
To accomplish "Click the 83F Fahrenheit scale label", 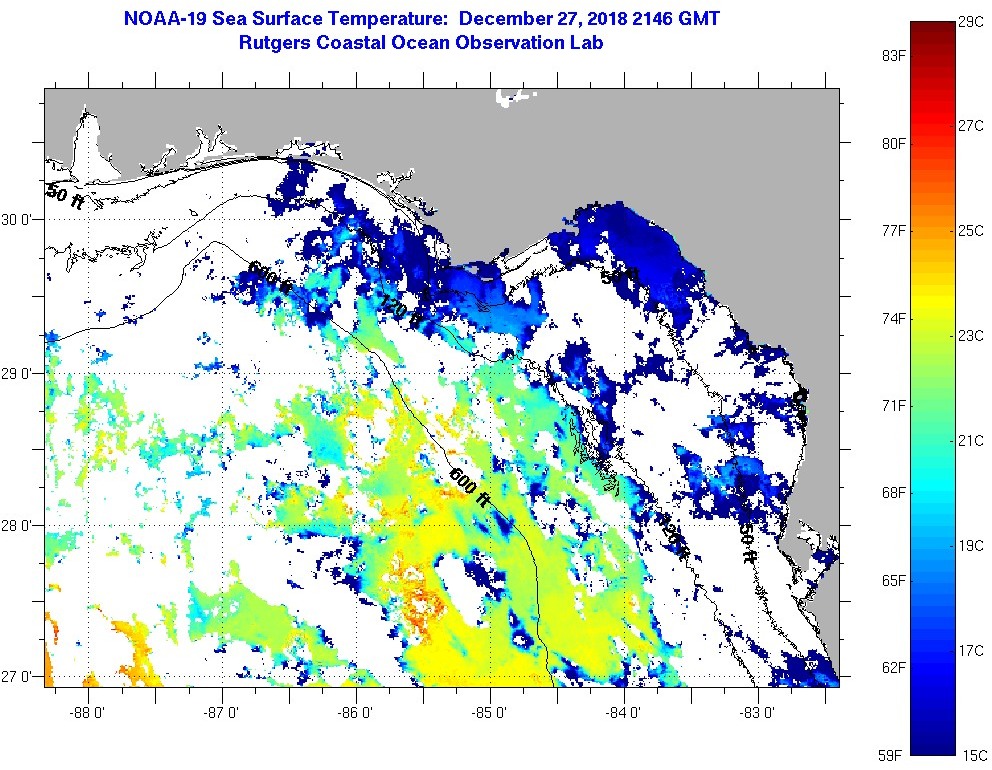I will pyautogui.click(x=893, y=56).
